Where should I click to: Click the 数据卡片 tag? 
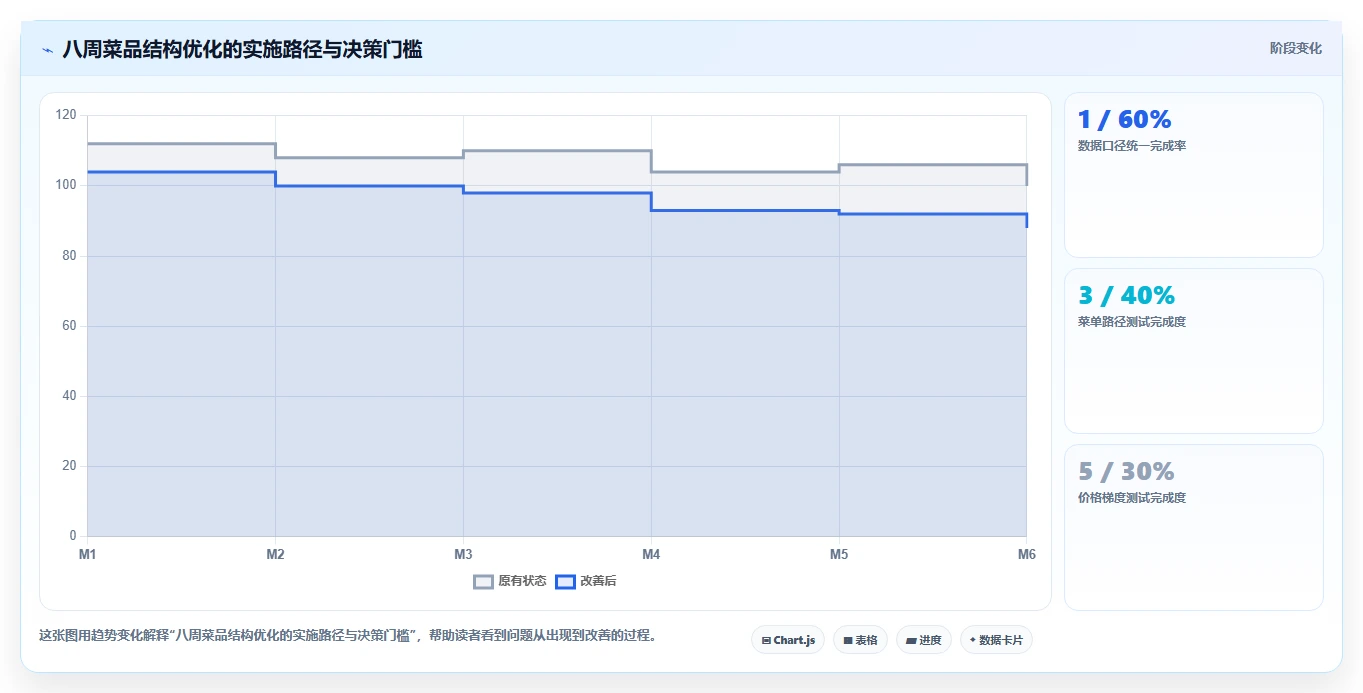click(x=996, y=640)
